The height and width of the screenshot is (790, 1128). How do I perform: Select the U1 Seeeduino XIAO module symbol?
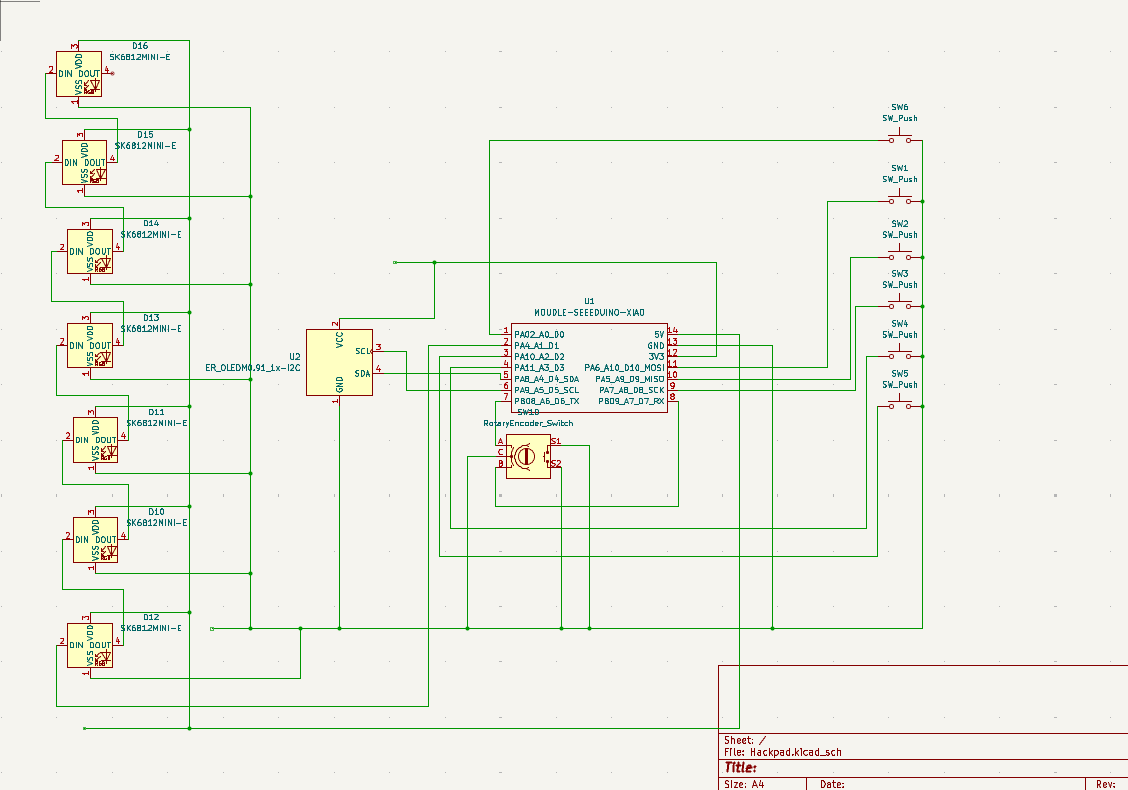pos(589,368)
